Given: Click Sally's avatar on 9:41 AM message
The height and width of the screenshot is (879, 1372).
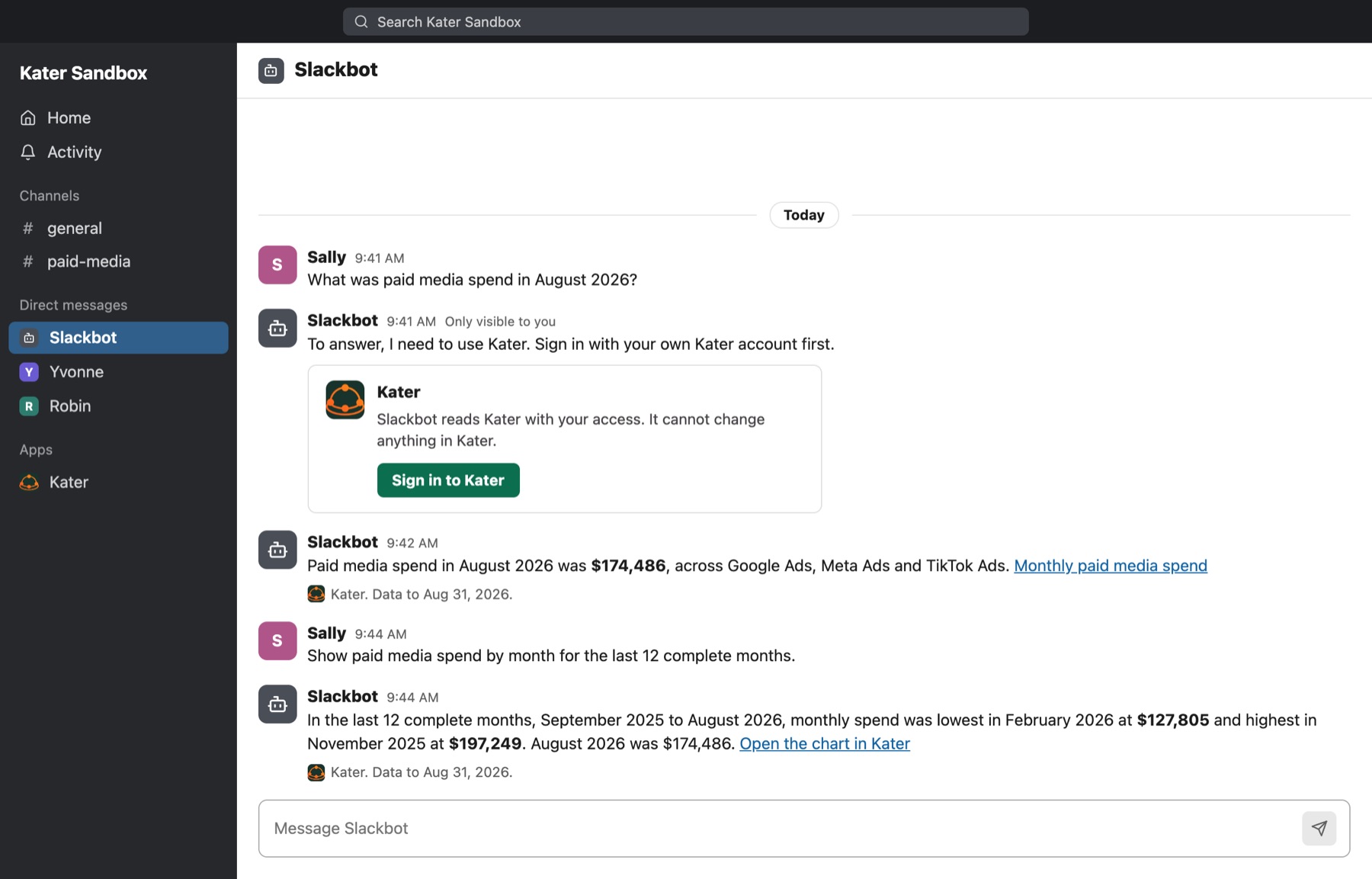Looking at the screenshot, I should 277,265.
